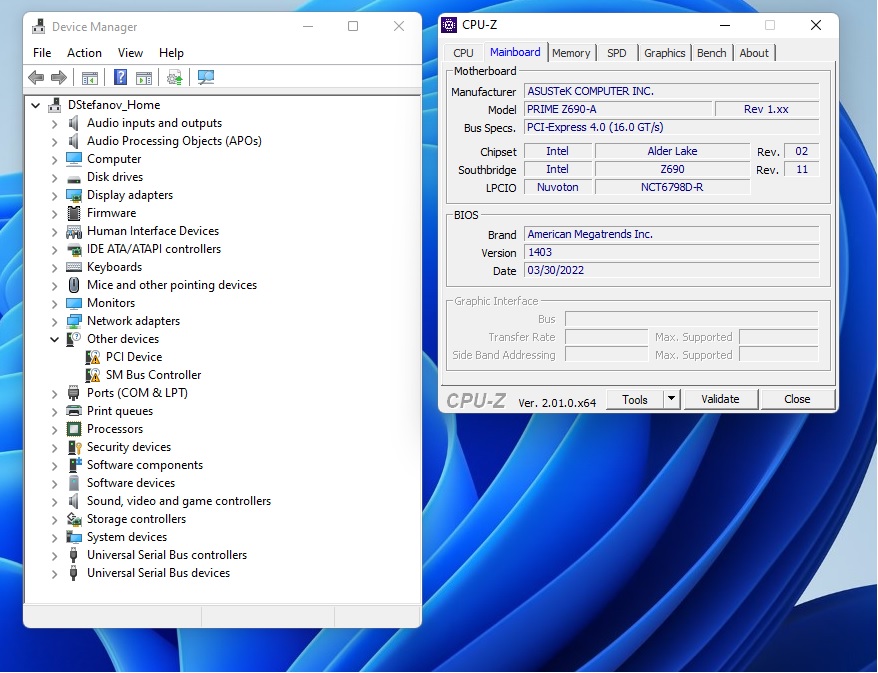
Task: Click the Human Interface Devices icon
Action: point(73,231)
